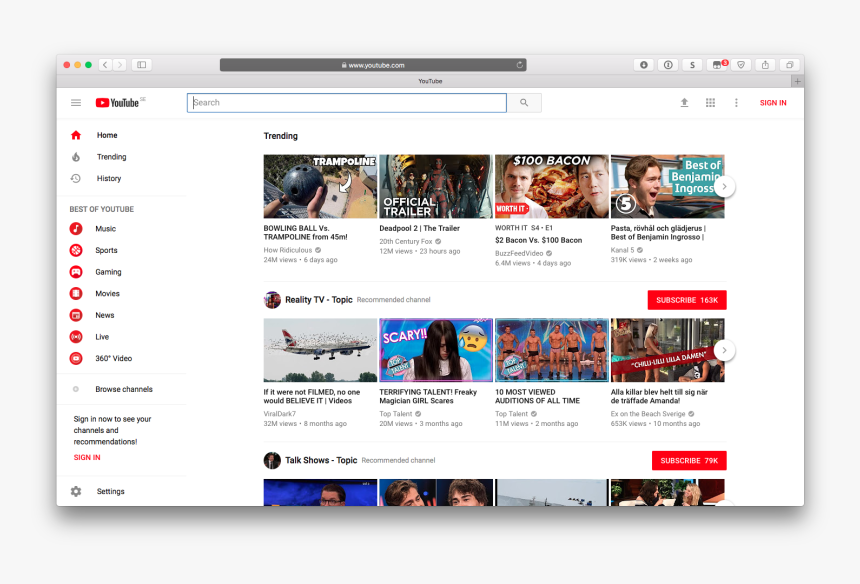
Task: Open Settings at sidebar bottom
Action: 110,491
